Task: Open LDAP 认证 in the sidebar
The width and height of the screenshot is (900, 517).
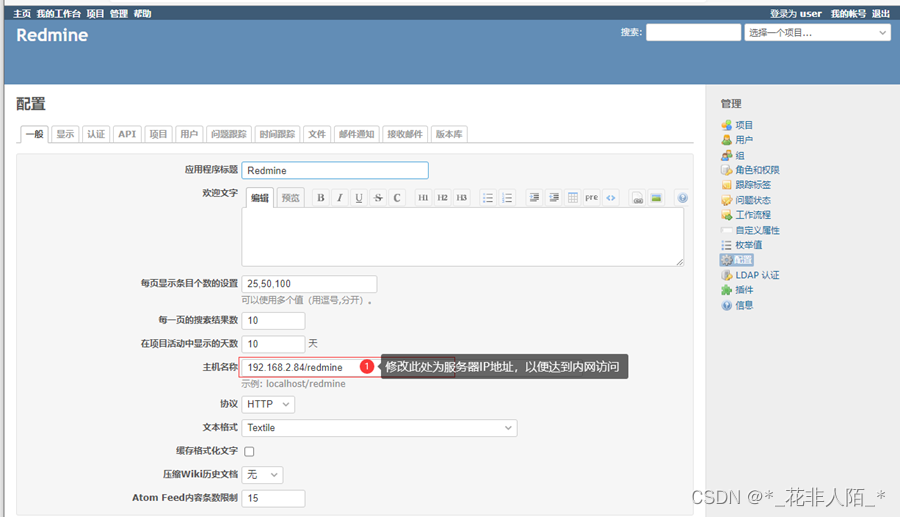Action: (757, 275)
